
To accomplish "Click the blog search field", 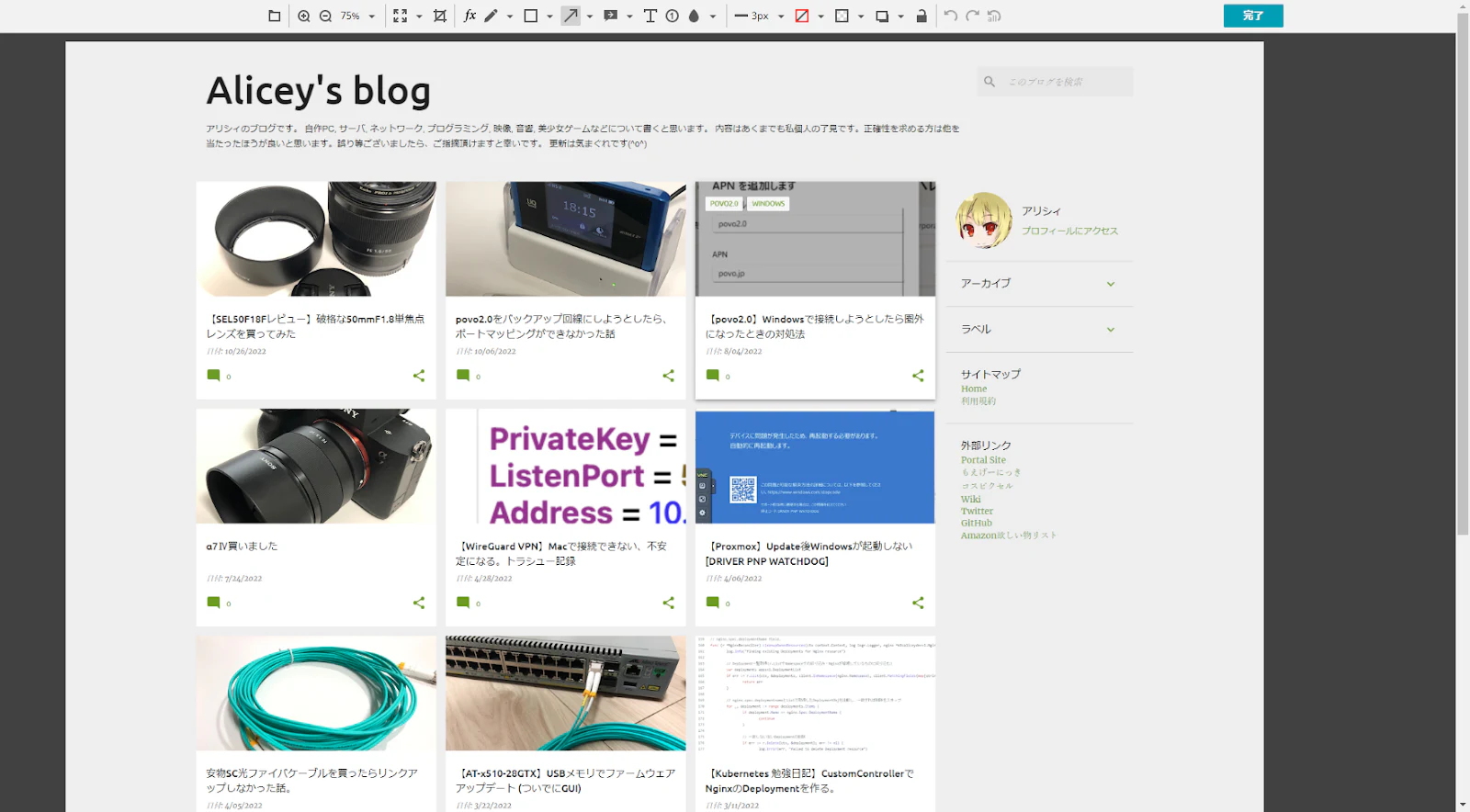I will 1055,82.
